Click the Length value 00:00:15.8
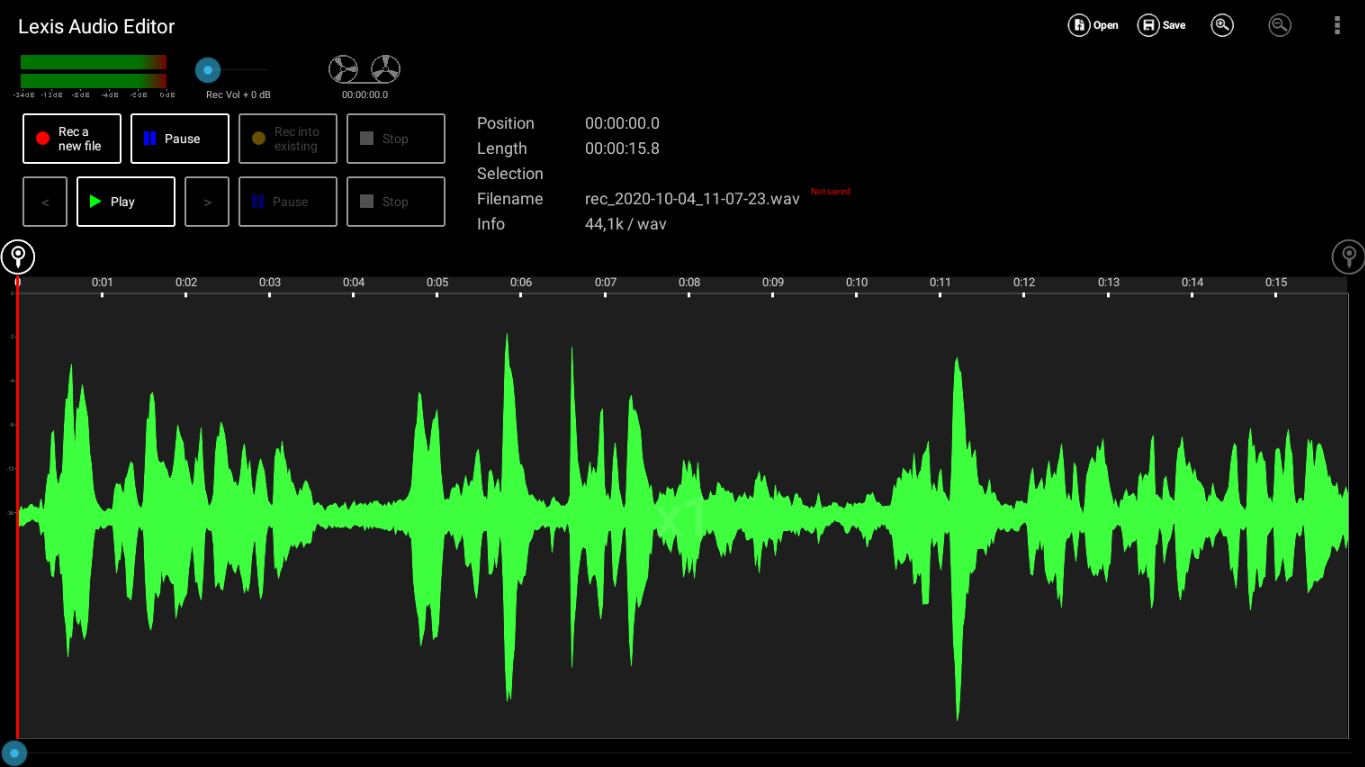Viewport: 1365px width, 767px height. [622, 149]
